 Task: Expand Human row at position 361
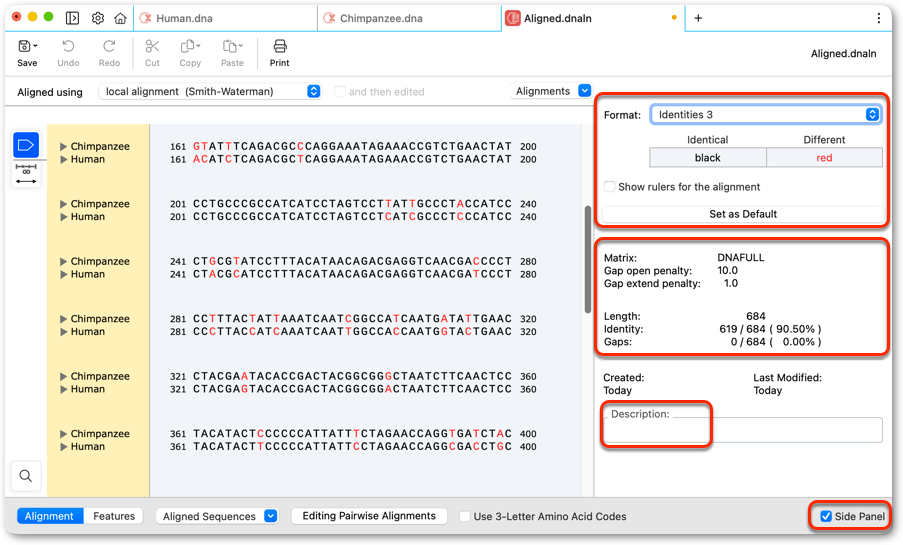coord(63,446)
